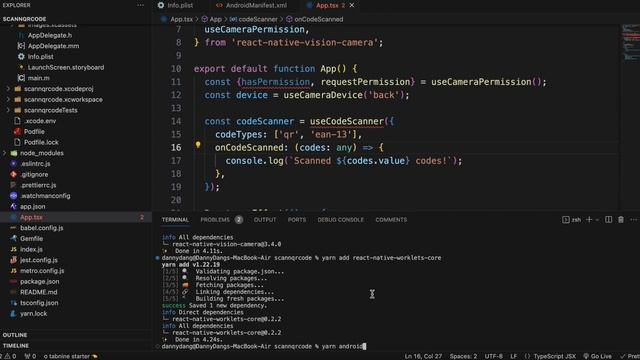640x360 pixels.
Task: Create a new terminal with plus icon
Action: coord(589,220)
